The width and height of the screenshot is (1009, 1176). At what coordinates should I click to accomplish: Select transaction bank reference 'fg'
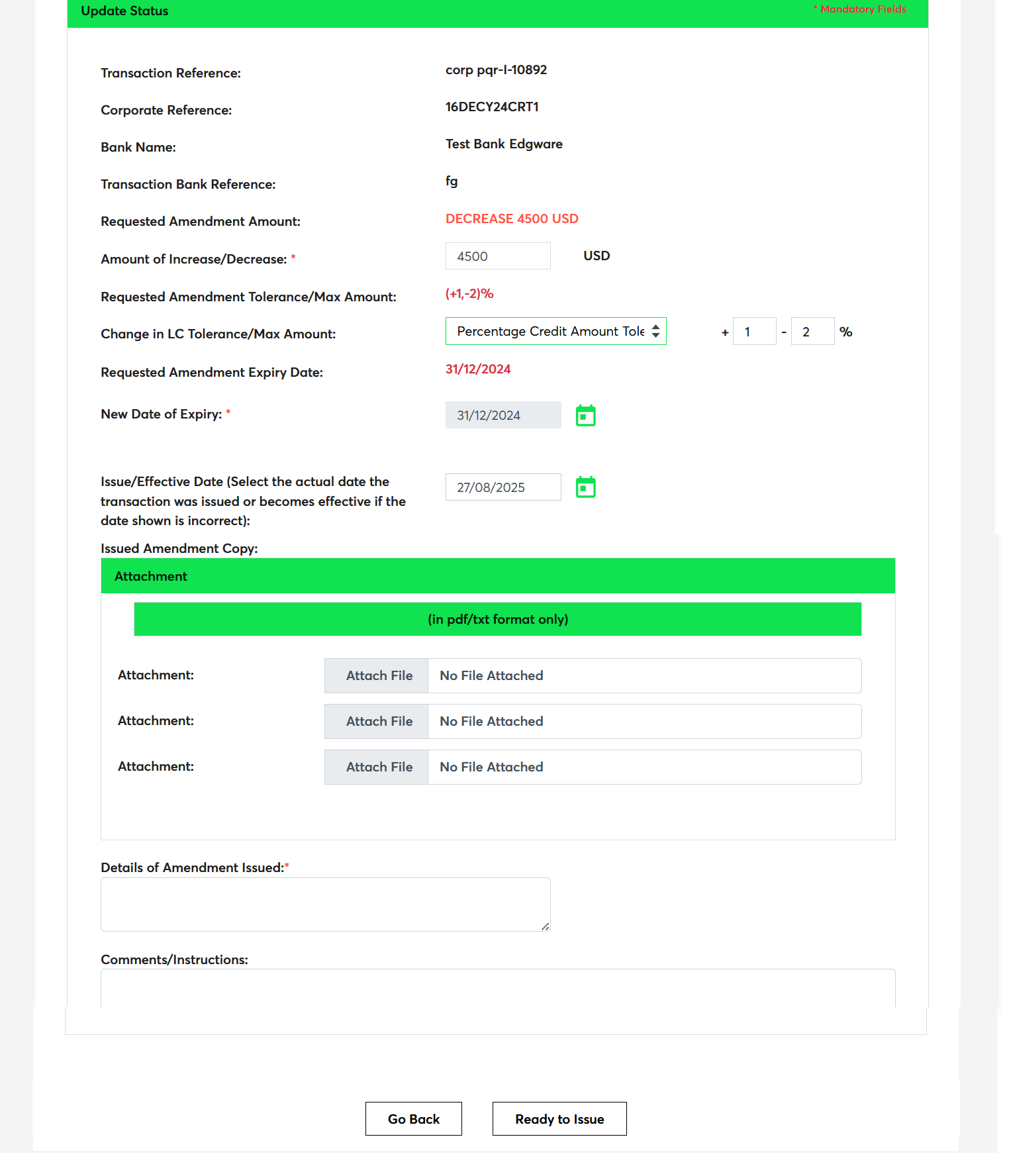point(452,181)
